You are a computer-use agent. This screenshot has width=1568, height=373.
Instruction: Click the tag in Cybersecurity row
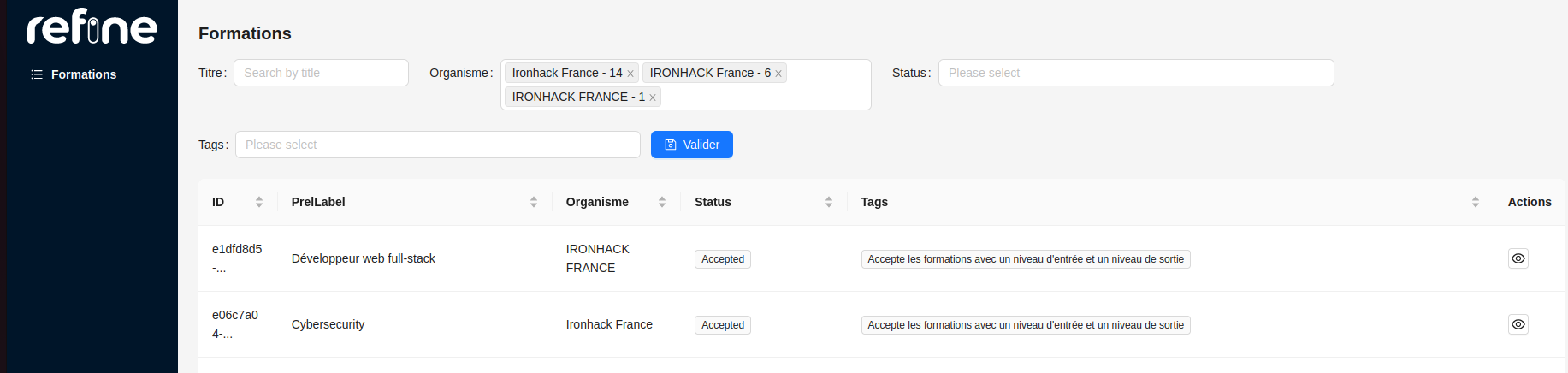1026,325
